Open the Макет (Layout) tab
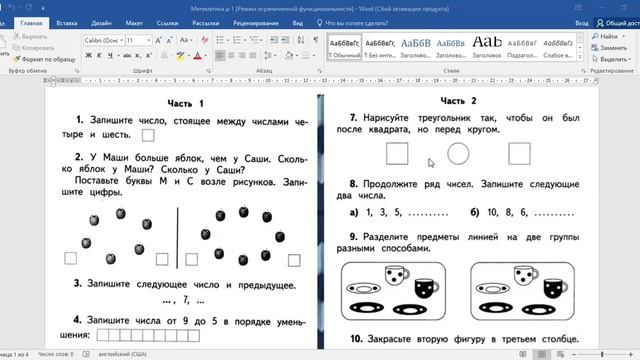 (x=134, y=23)
